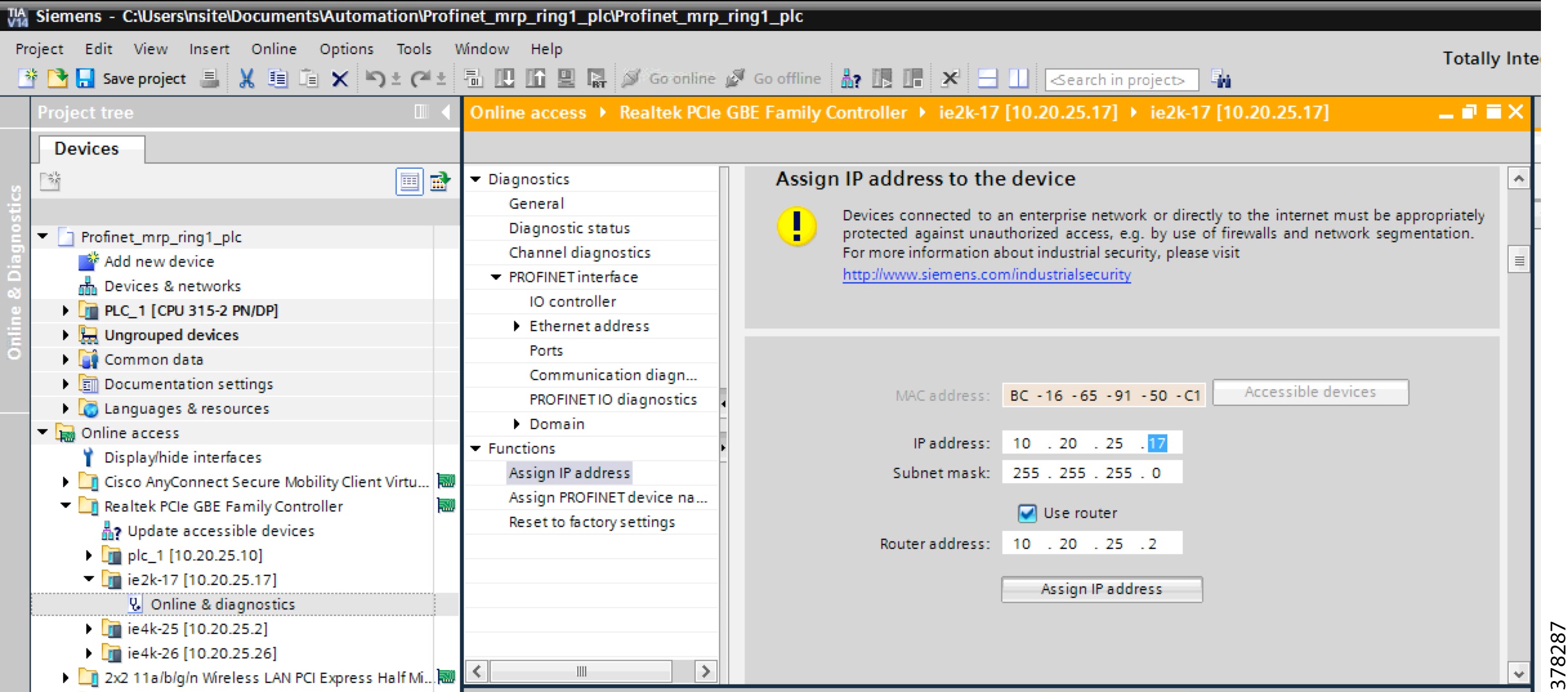Viewport: 1568px width, 692px height.
Task: Click the Go online button
Action: tap(669, 79)
